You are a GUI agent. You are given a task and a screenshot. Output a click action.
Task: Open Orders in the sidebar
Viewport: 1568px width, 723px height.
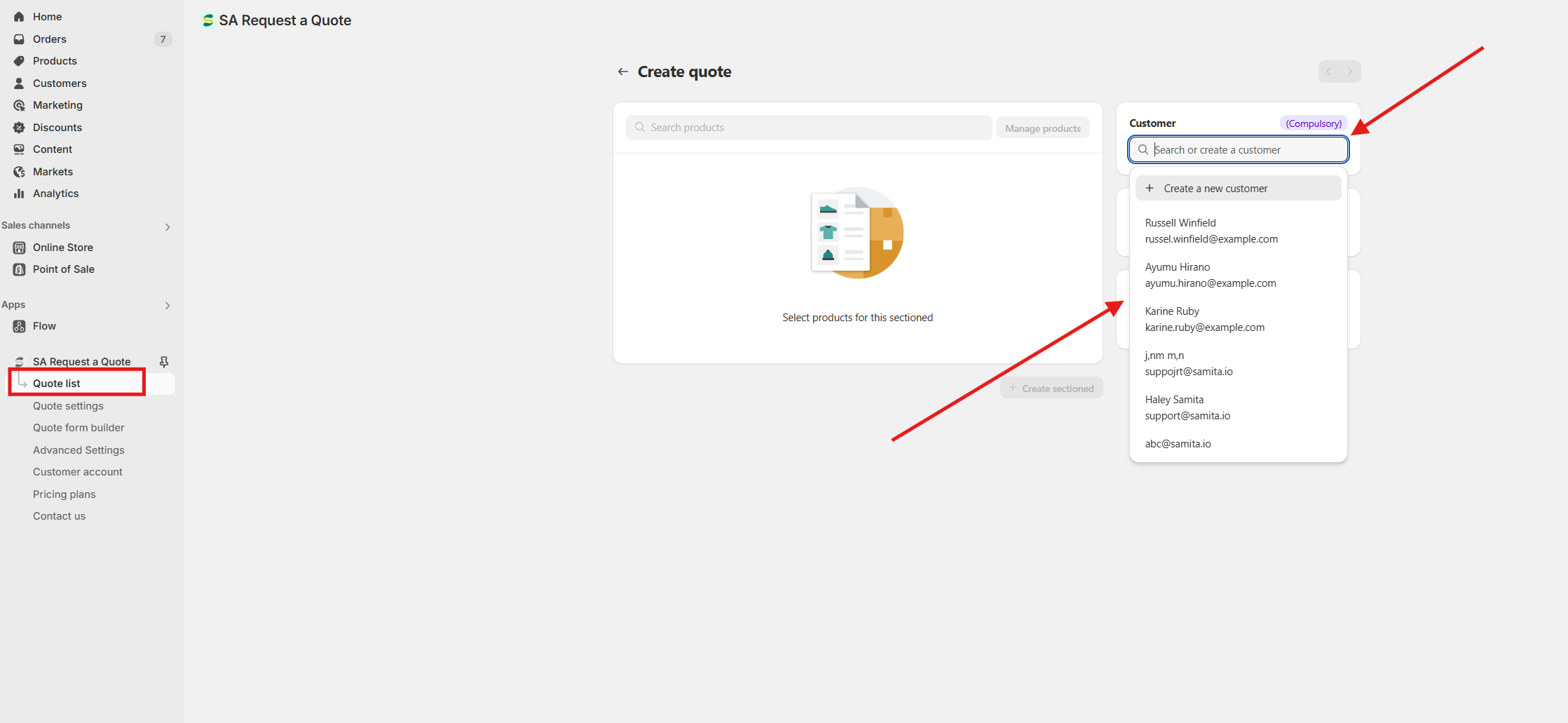[x=50, y=39]
